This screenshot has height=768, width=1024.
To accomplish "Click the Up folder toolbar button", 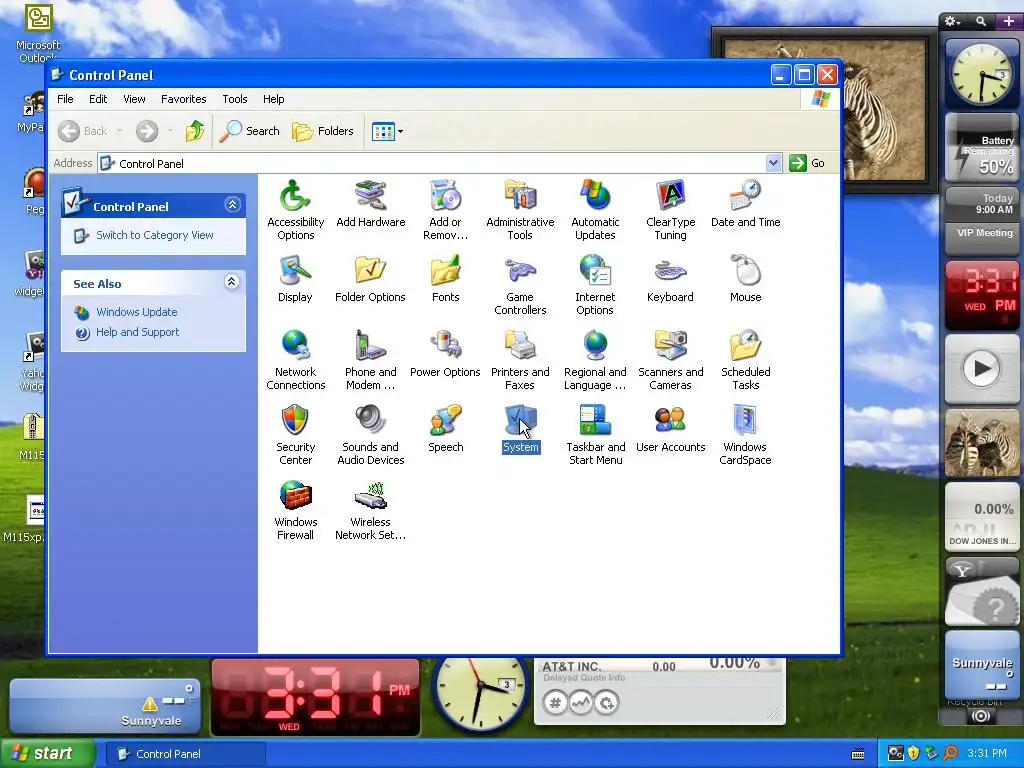I will tap(195, 131).
